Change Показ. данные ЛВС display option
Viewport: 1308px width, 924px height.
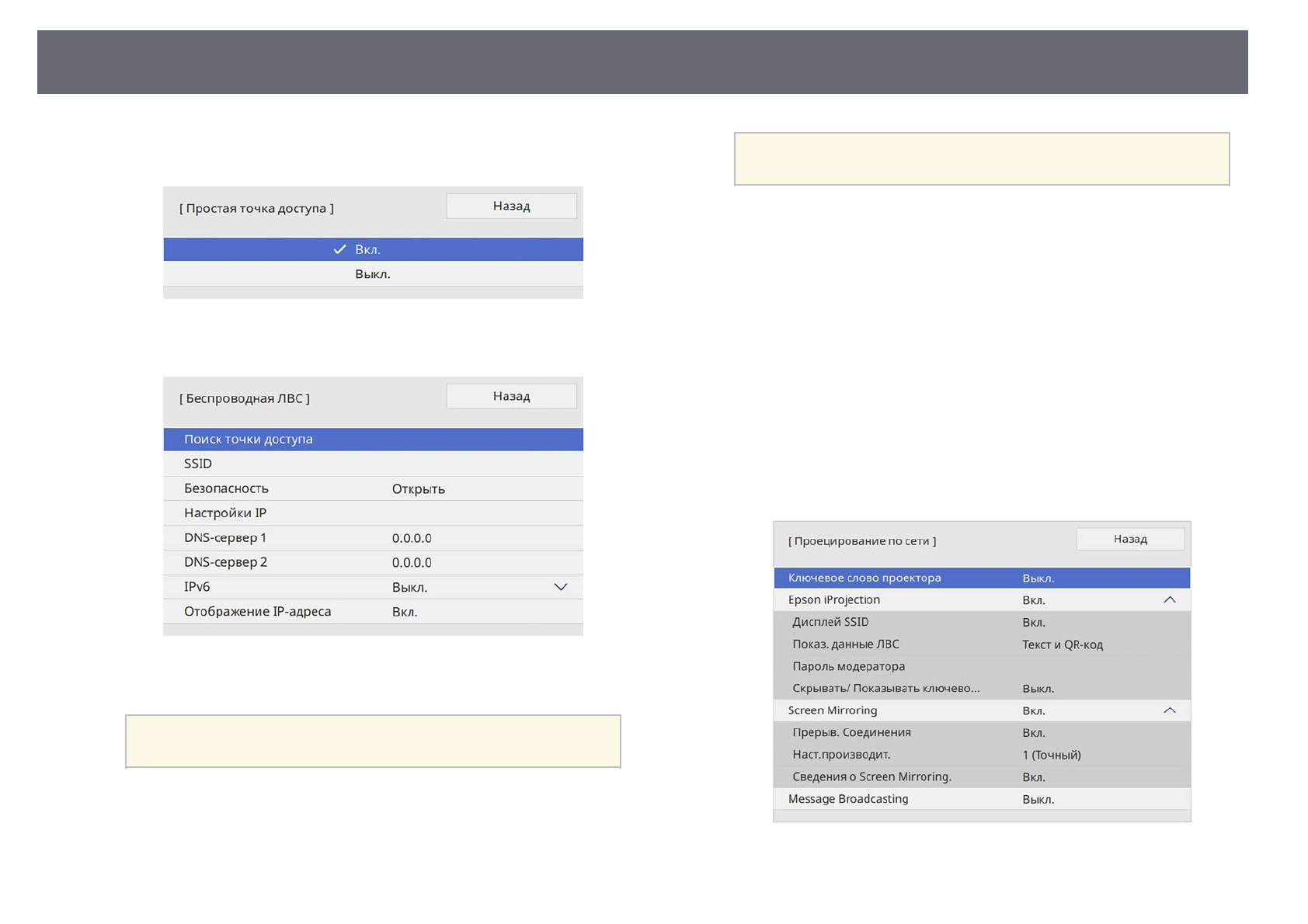tap(981, 644)
